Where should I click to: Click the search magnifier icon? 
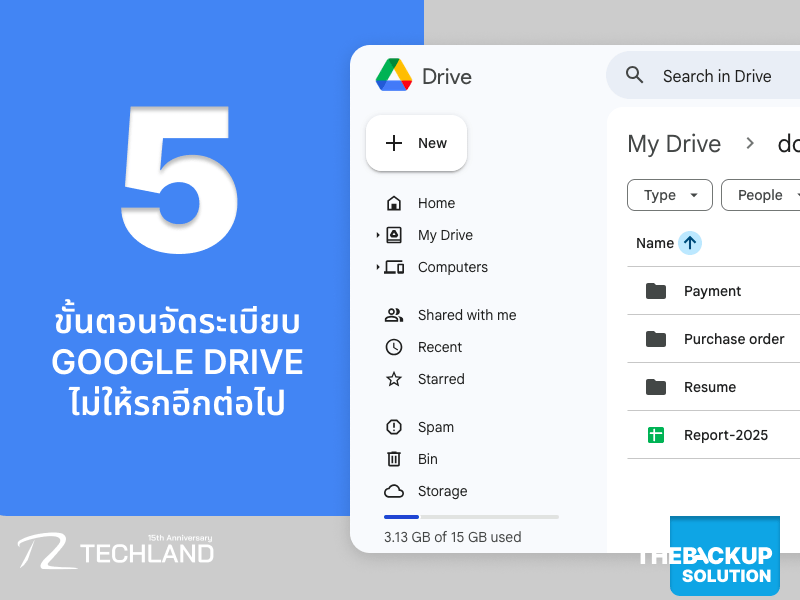click(634, 75)
